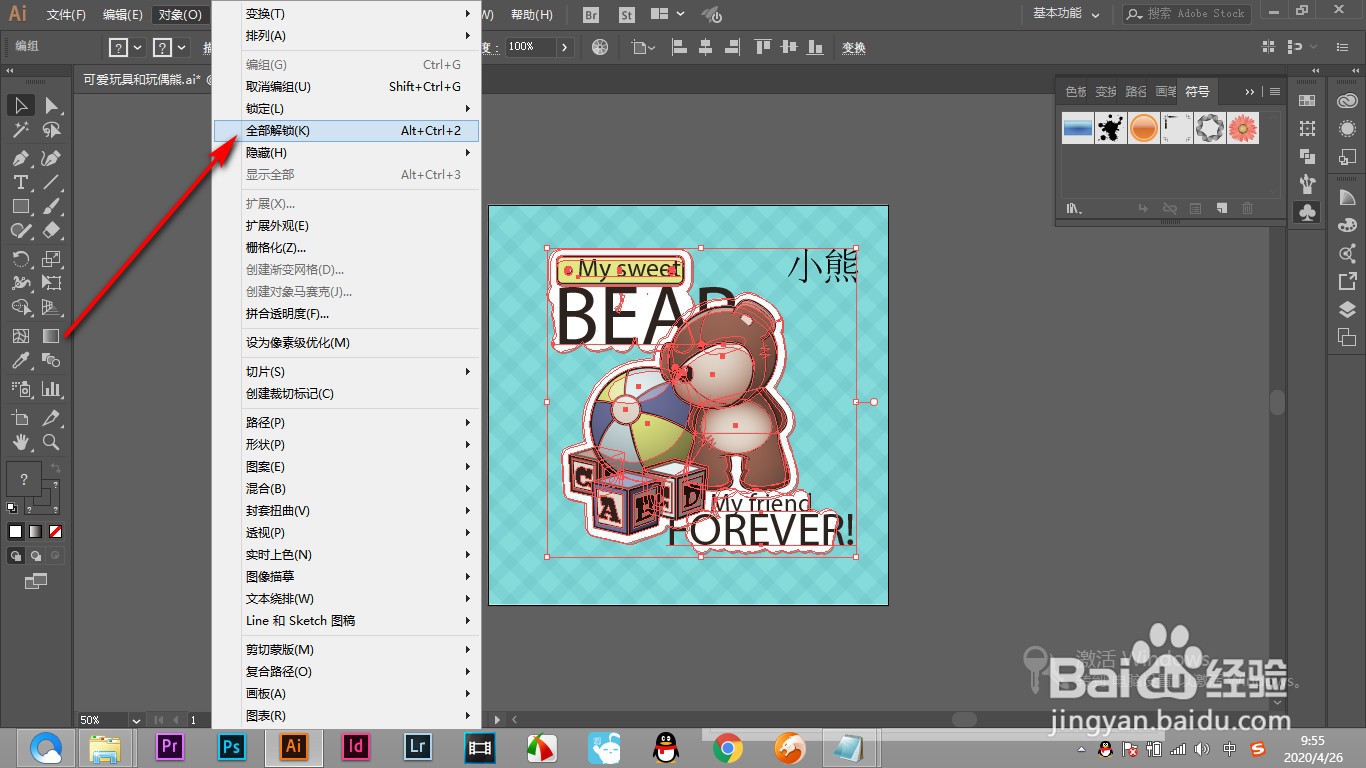Select the Lasso tool
This screenshot has height=768, width=1366.
[51, 130]
